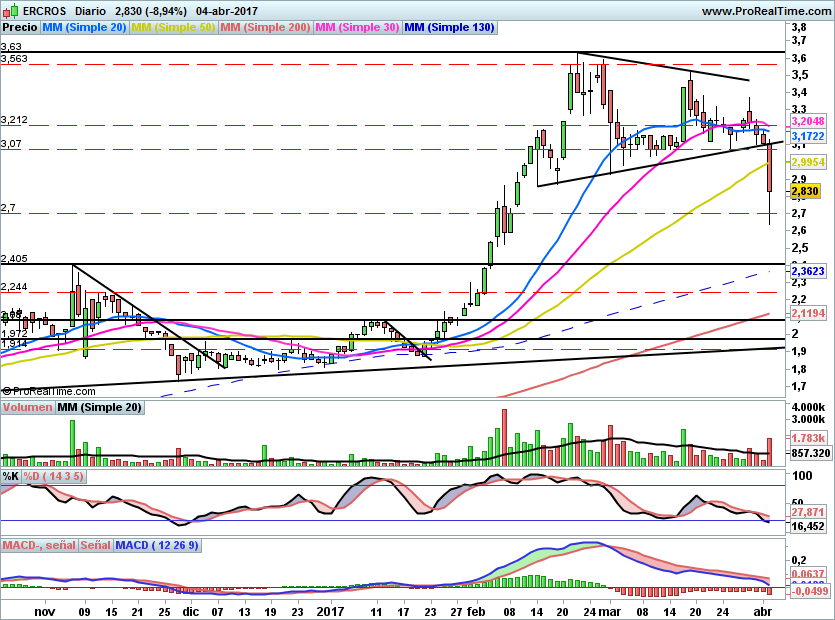
Task: Click the www.ProRealTime.com link at top
Action: pos(766,11)
